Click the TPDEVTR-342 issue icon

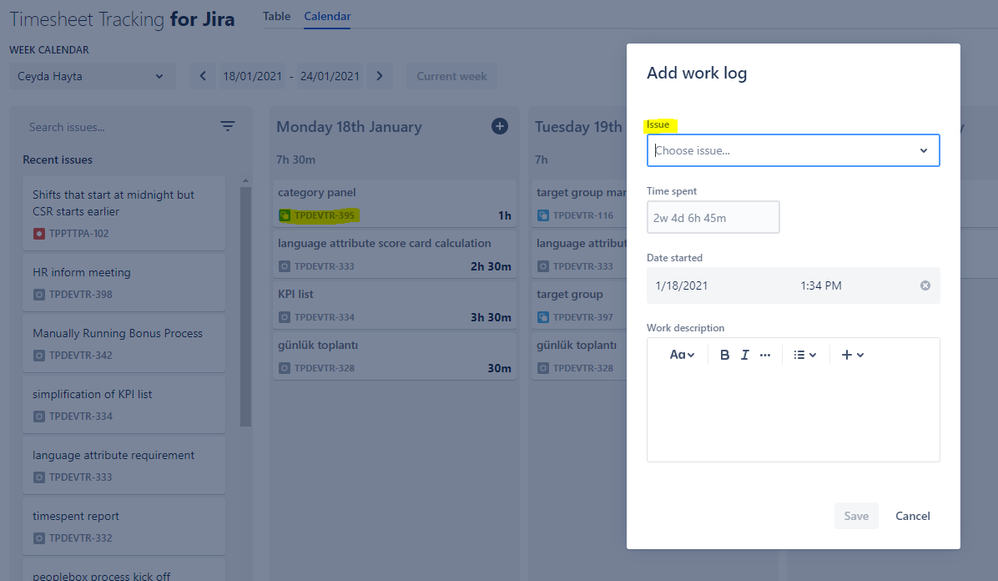[x=39, y=355]
